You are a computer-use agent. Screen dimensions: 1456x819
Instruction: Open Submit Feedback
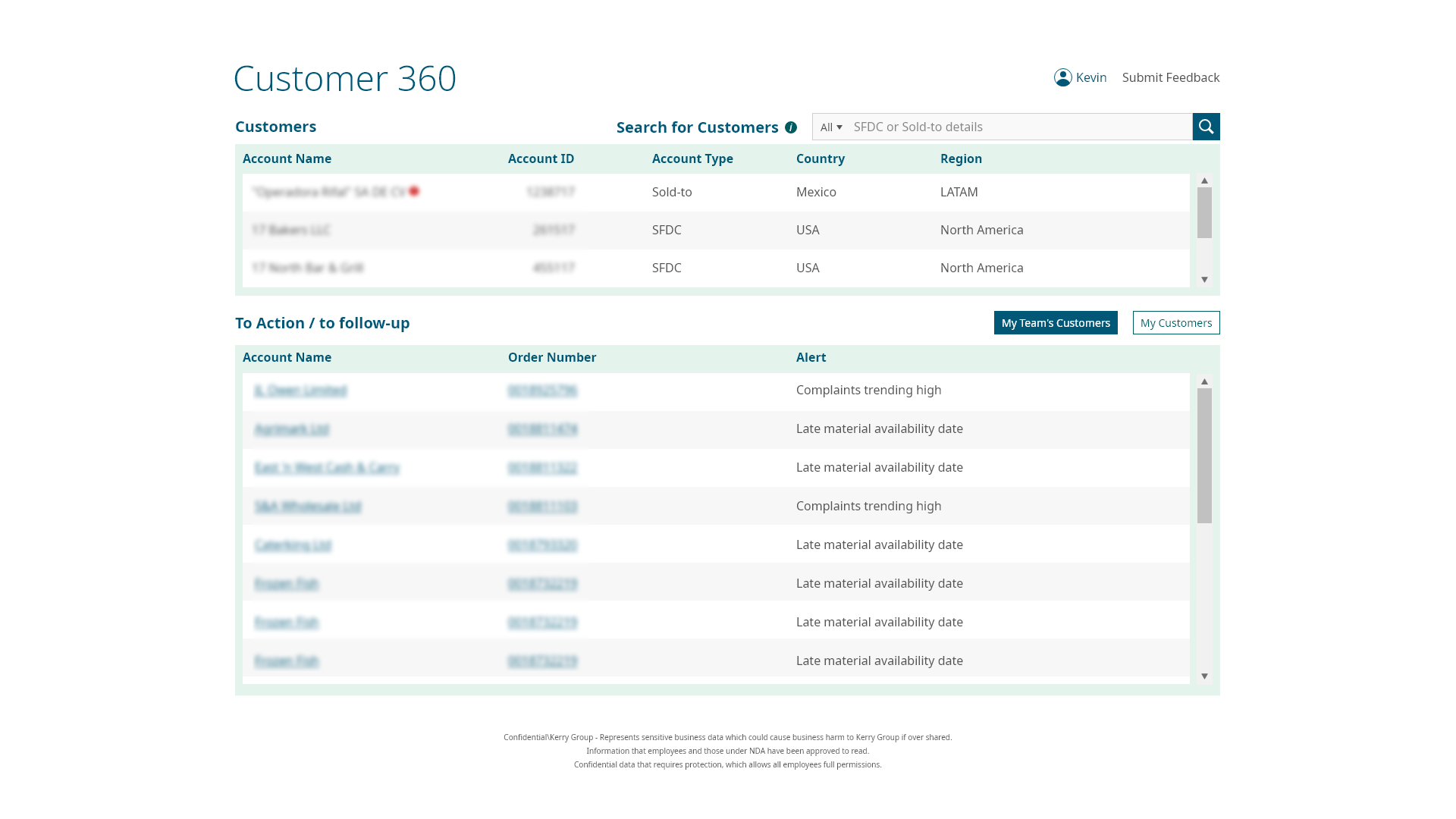point(1171,77)
